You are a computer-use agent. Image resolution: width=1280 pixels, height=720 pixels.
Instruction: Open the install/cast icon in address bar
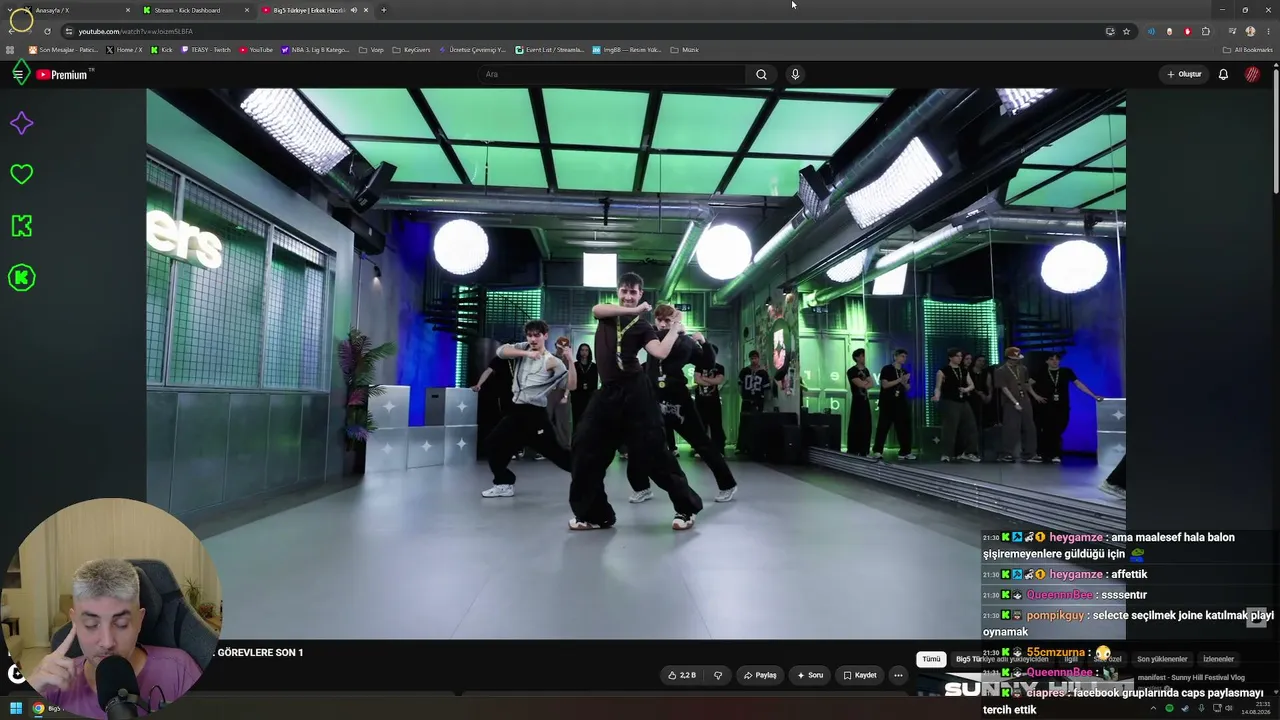(x=1110, y=31)
